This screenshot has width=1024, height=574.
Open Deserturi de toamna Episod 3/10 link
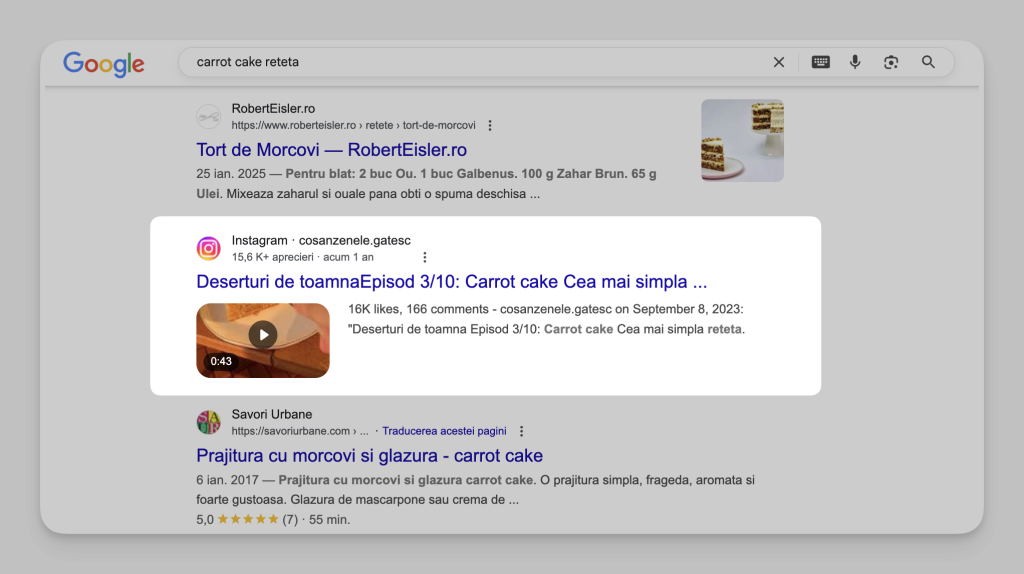click(451, 281)
